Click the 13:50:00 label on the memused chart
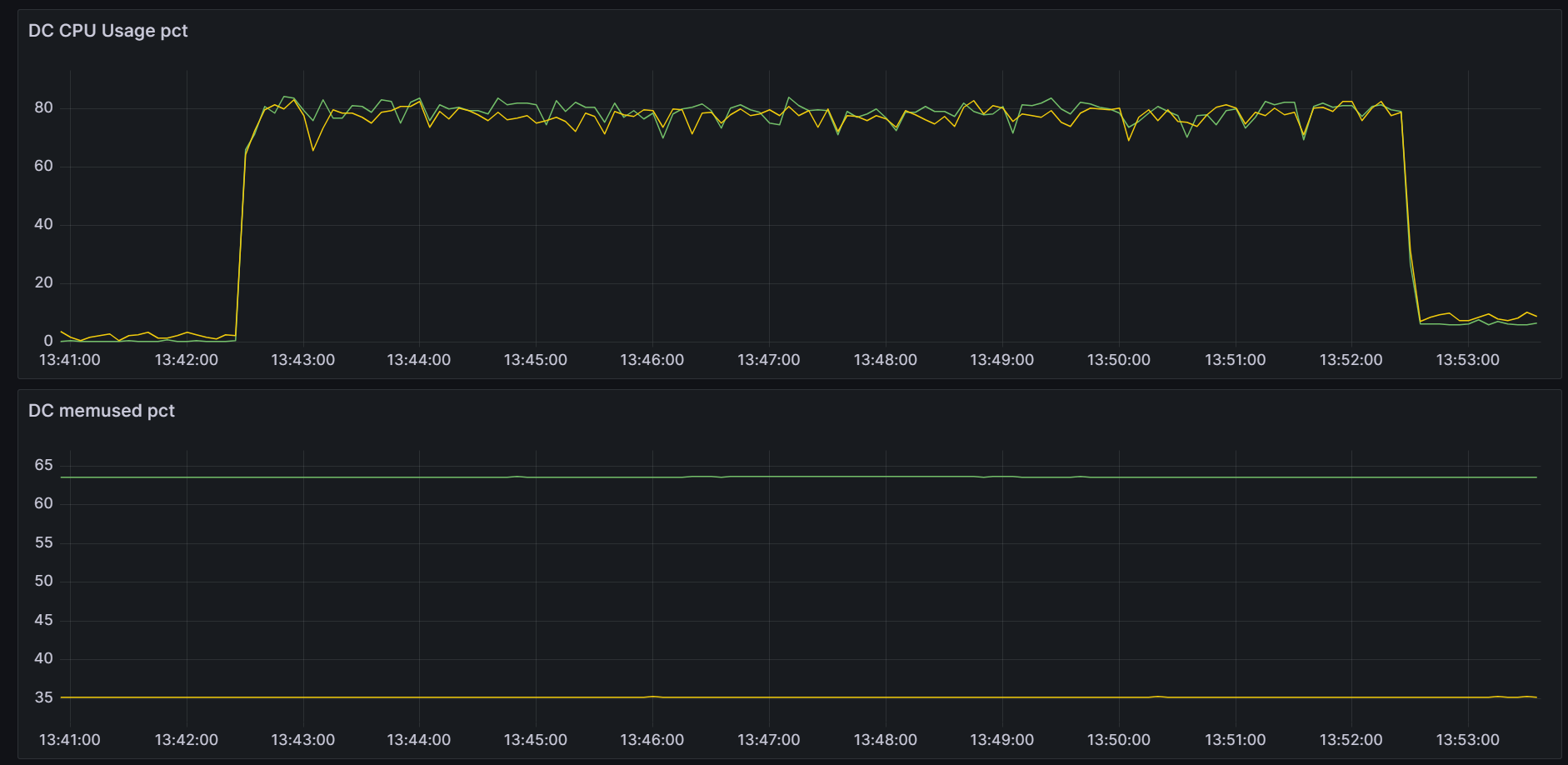This screenshot has height=765, width=1568. coord(1118,740)
